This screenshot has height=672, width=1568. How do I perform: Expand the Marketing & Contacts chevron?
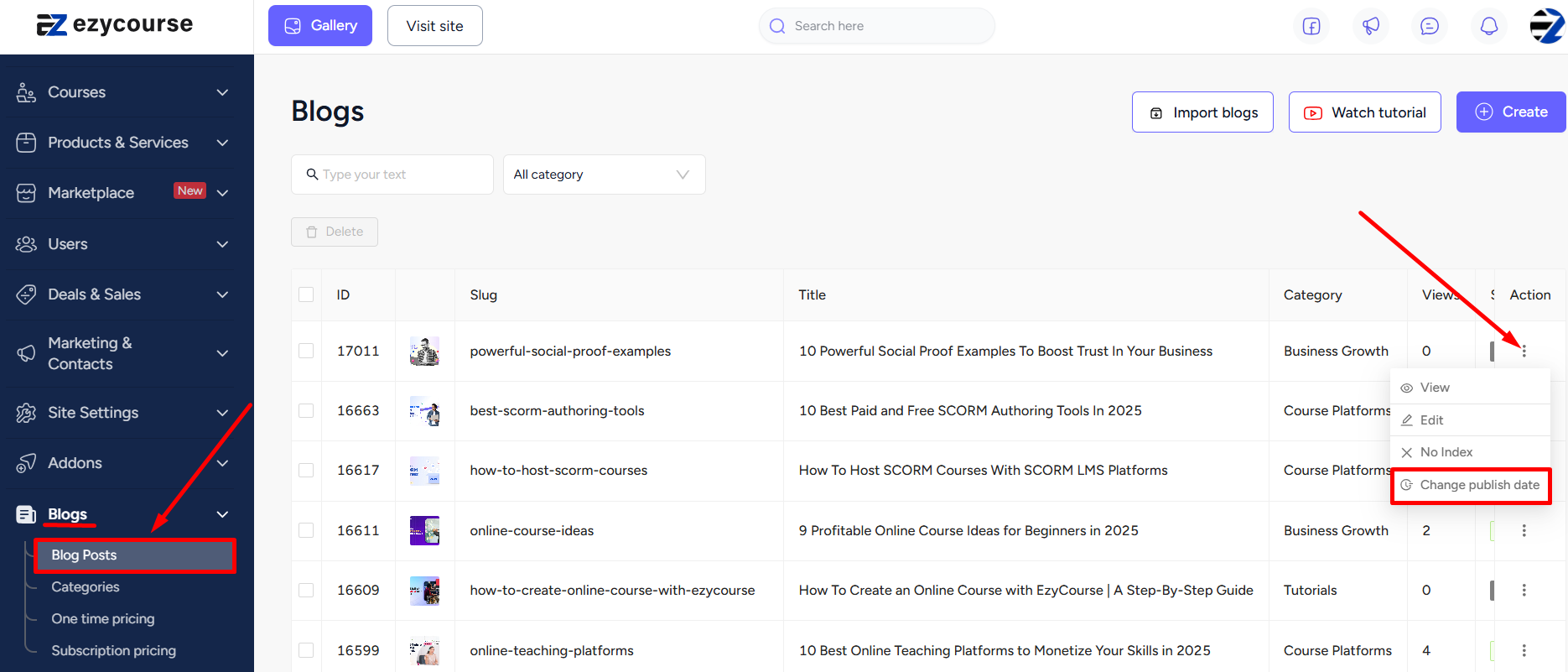coord(222,353)
